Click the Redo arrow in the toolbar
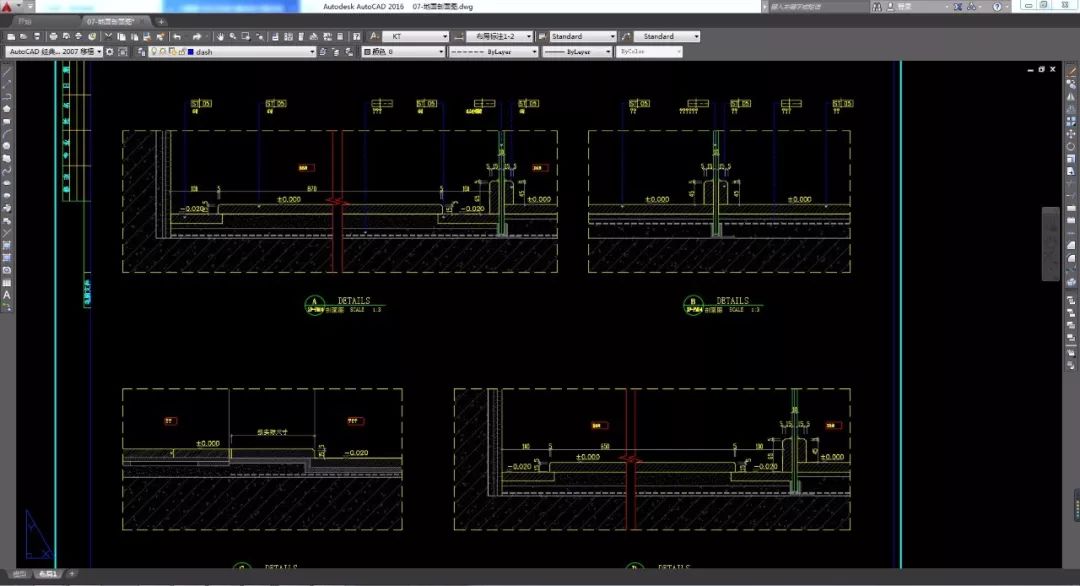1080x586 pixels. (197, 37)
